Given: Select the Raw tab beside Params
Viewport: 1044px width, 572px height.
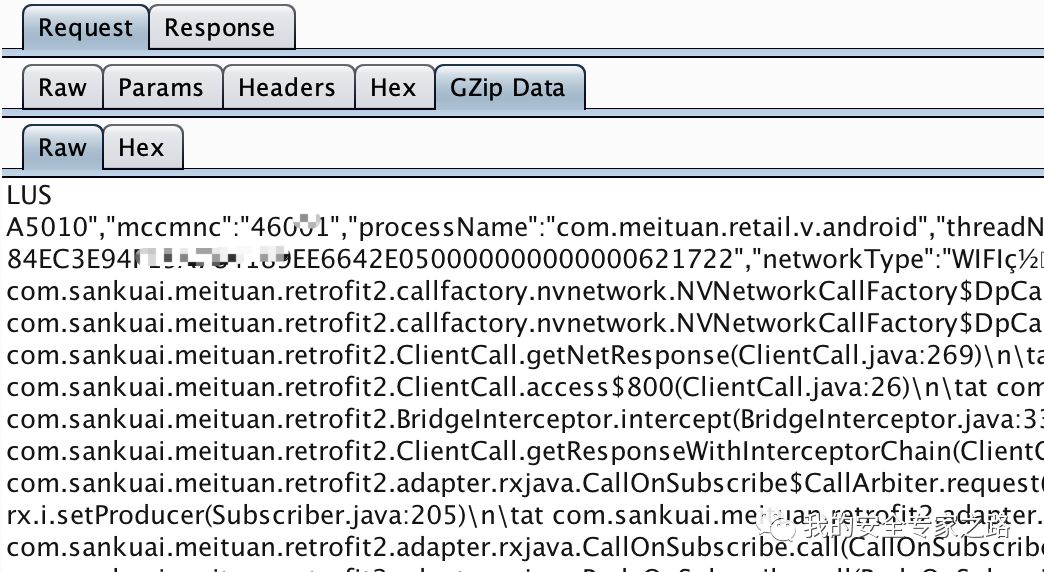Looking at the screenshot, I should [x=63, y=87].
